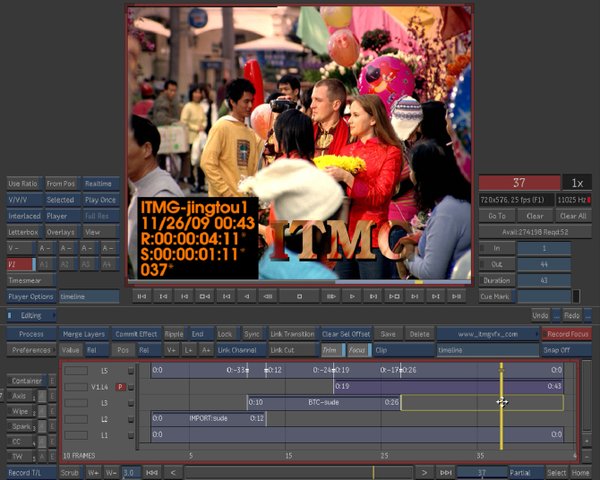Open the Player Options menu

point(31,297)
